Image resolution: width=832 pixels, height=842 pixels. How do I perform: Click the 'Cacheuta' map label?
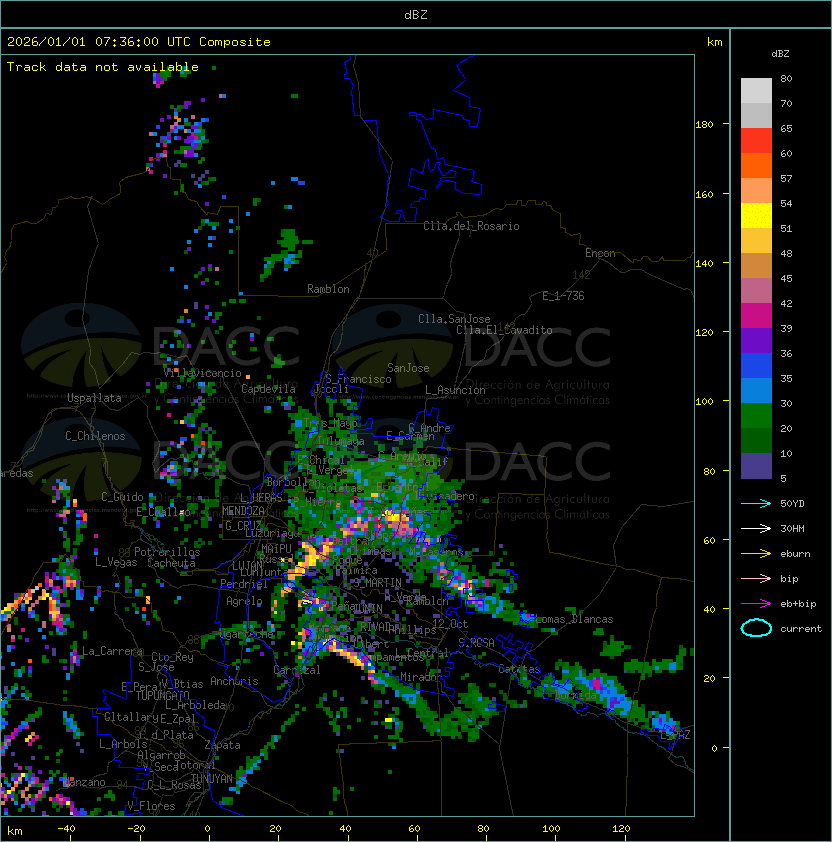coord(171,563)
